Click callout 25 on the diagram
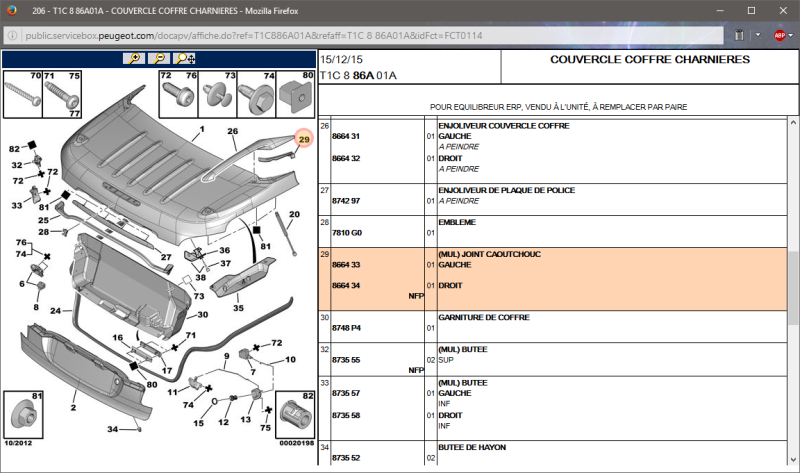Screen dimensions: 800x473 pyautogui.click(x=43, y=220)
